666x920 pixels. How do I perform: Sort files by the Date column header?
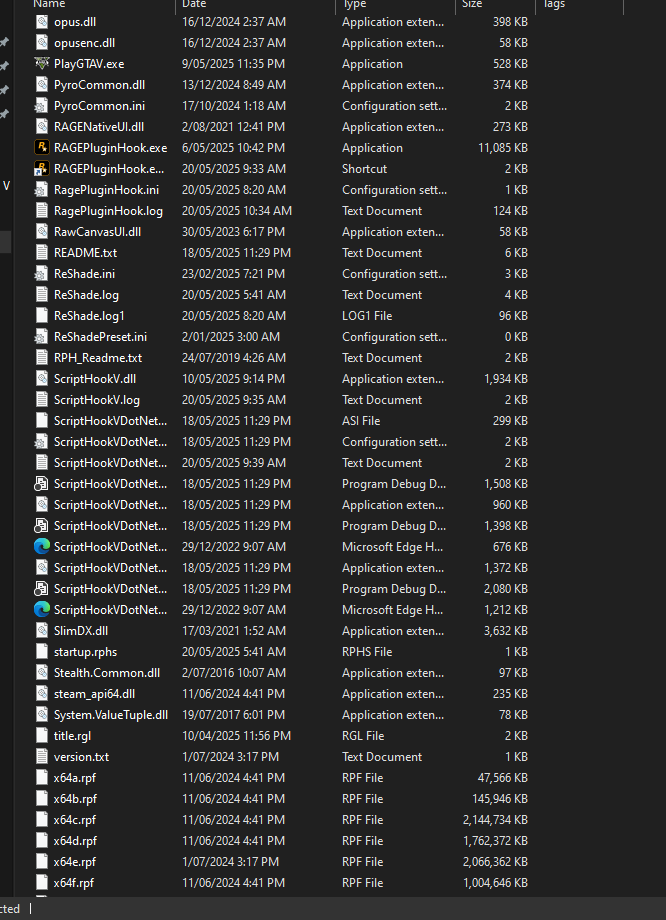coord(194,4)
